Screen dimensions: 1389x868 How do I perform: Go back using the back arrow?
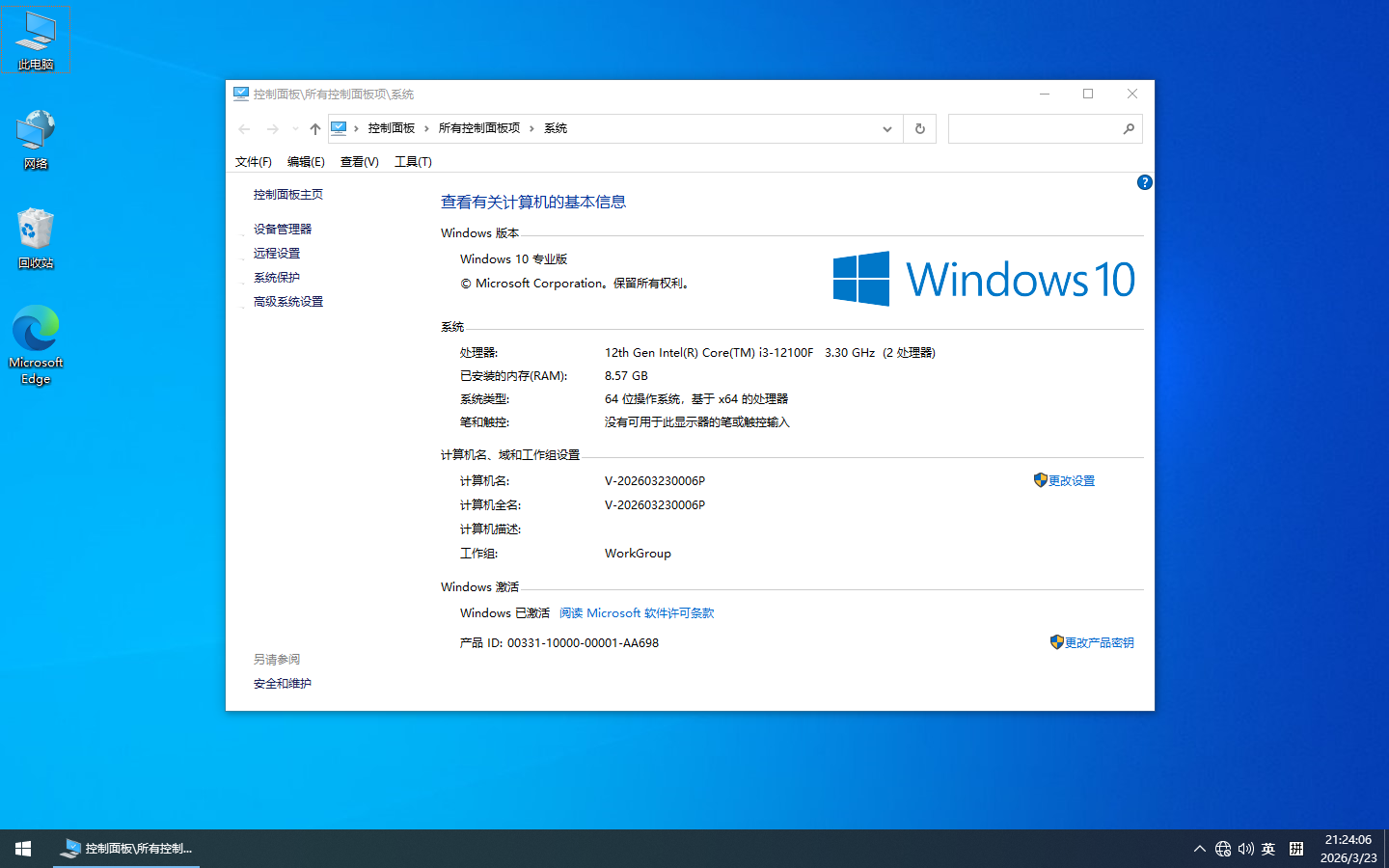click(244, 128)
